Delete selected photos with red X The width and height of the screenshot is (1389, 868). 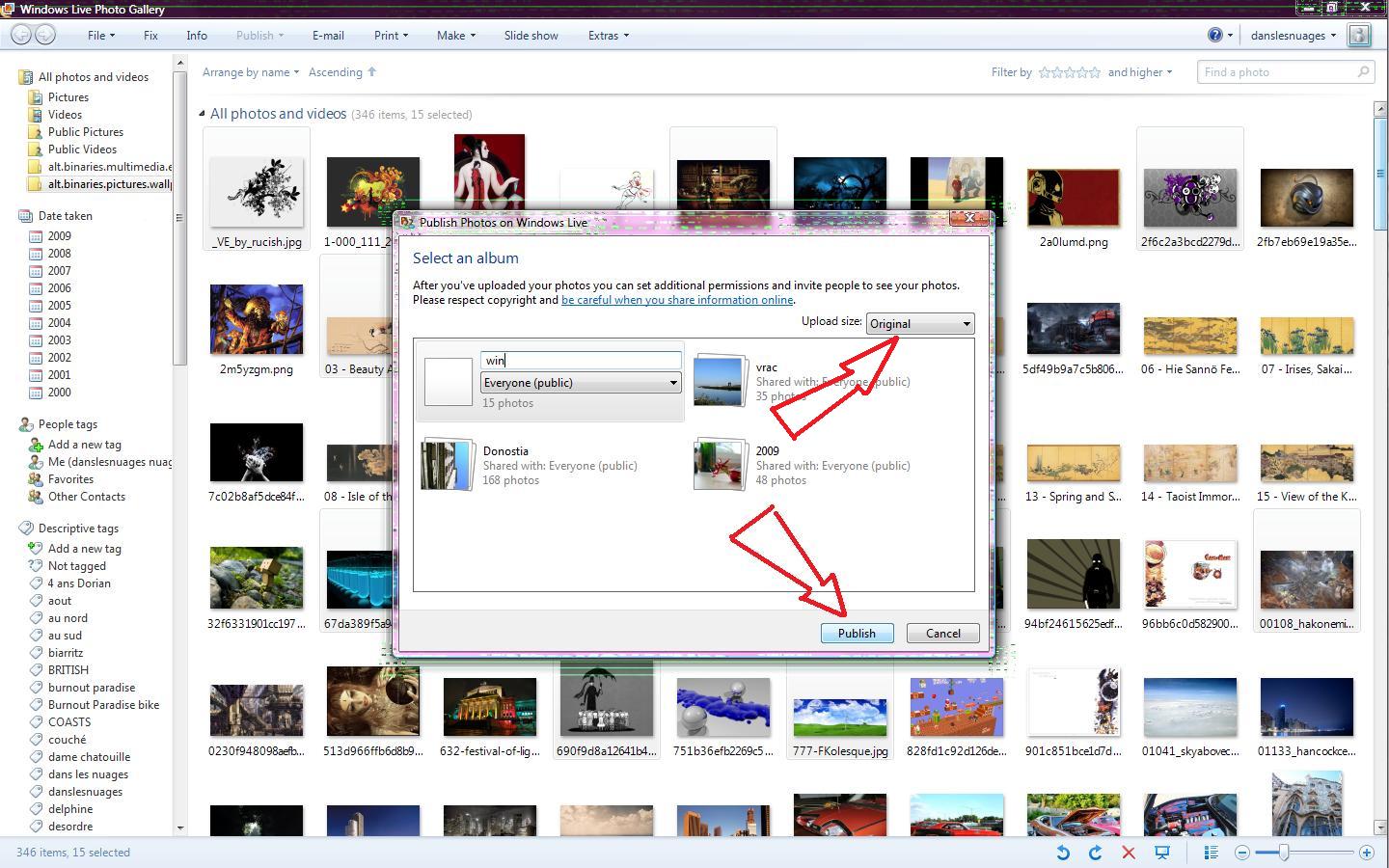[x=1129, y=853]
